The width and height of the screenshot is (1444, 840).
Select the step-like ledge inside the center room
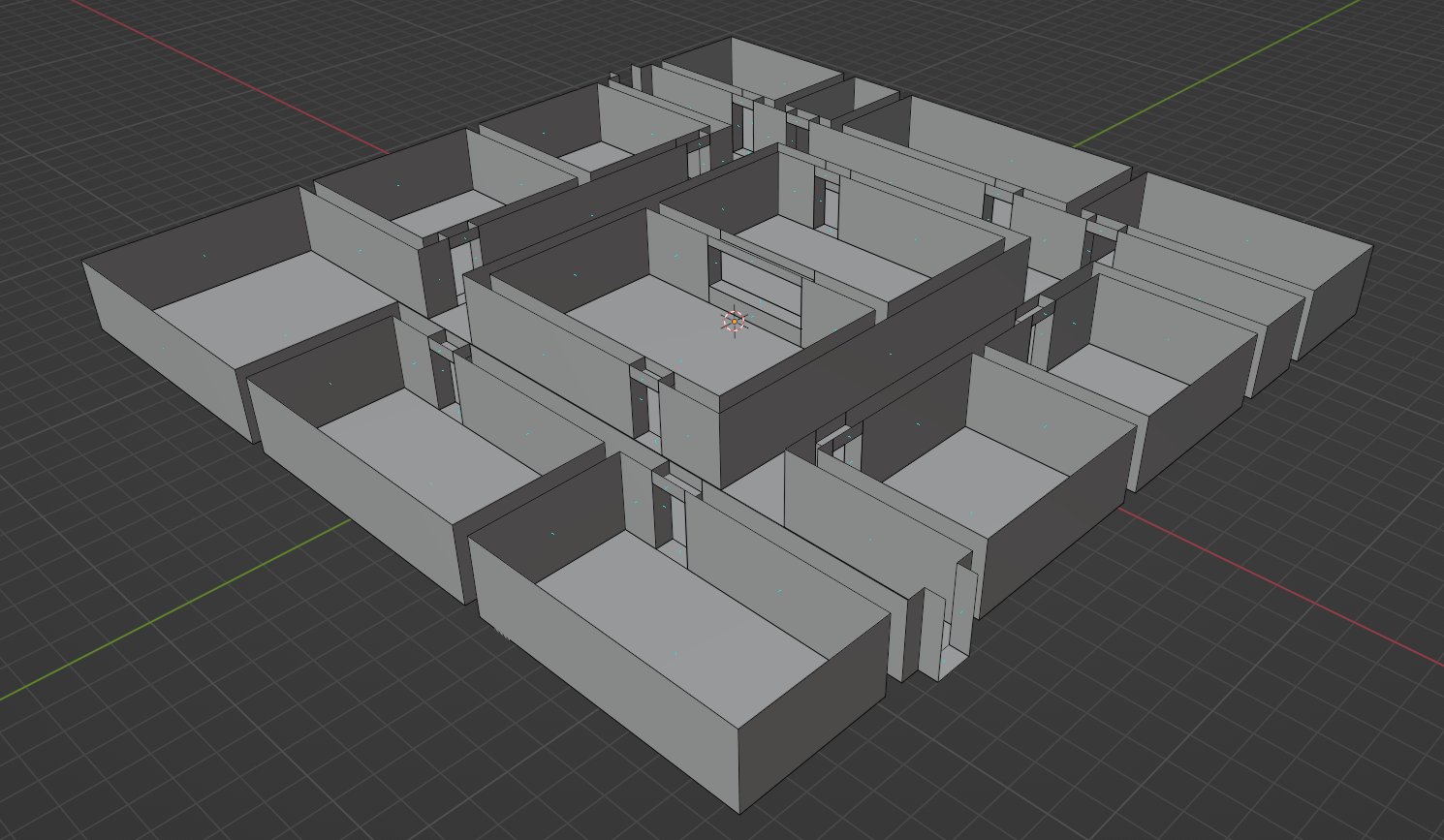point(761,300)
